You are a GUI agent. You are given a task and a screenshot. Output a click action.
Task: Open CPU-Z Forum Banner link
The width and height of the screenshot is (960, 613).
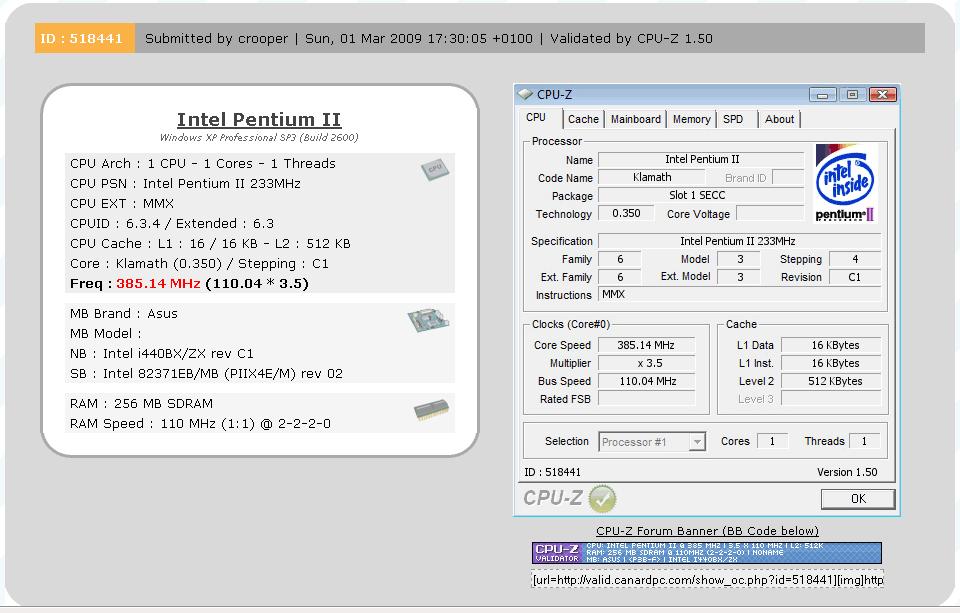click(707, 531)
